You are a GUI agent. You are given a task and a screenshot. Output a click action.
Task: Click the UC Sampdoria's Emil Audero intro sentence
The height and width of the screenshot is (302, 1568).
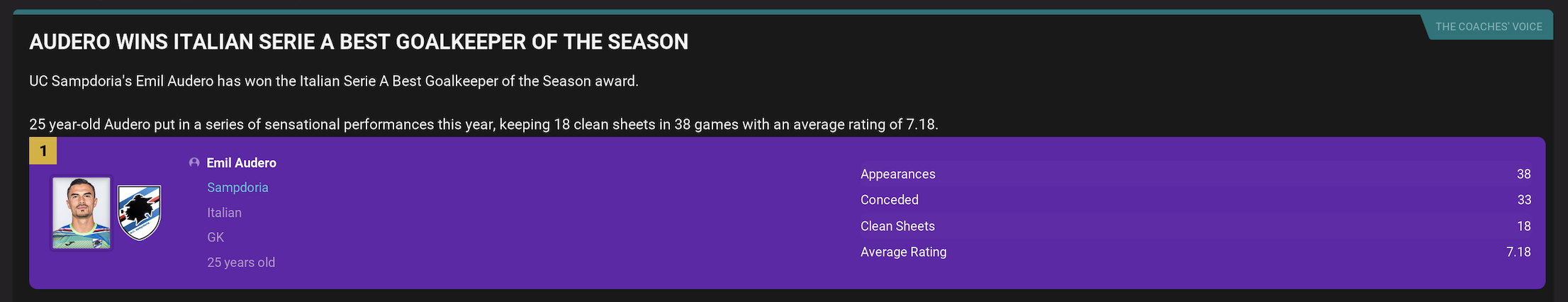pos(334,81)
